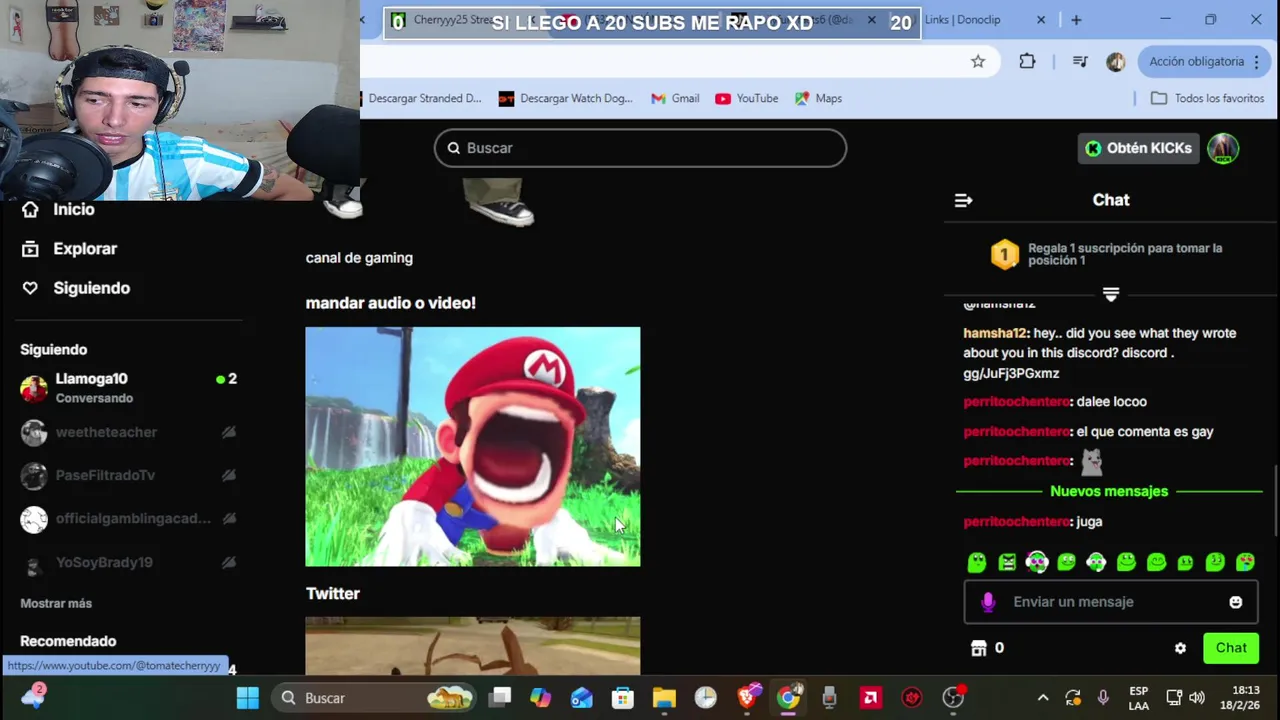Open chat settings gear icon
The height and width of the screenshot is (720, 1280).
pyautogui.click(x=1180, y=648)
